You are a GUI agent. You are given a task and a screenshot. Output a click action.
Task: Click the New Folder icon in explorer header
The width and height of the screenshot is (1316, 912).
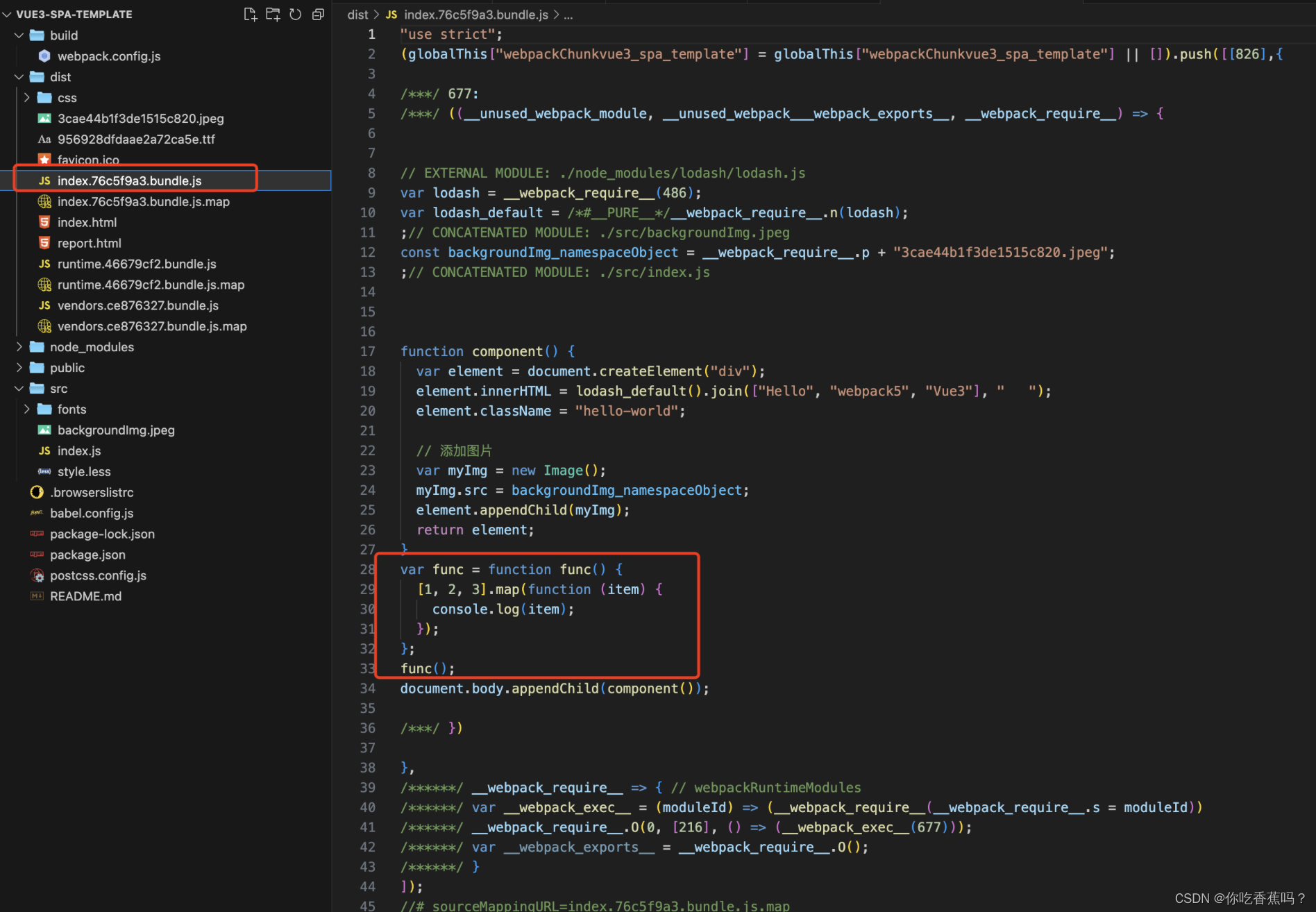pyautogui.click(x=273, y=14)
